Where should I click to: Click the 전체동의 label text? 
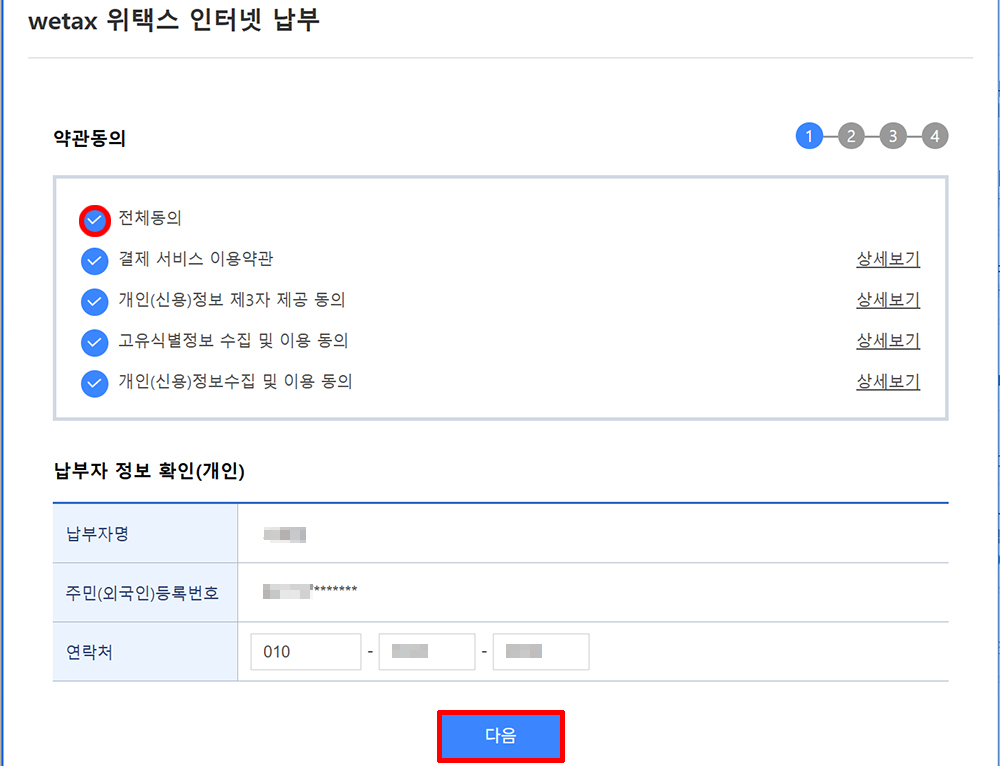click(150, 218)
